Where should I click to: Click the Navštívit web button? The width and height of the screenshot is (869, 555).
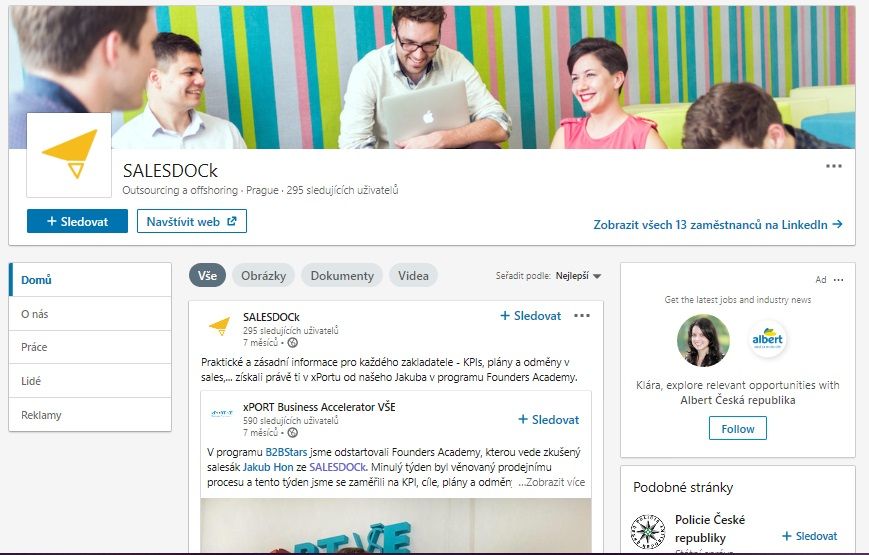192,221
